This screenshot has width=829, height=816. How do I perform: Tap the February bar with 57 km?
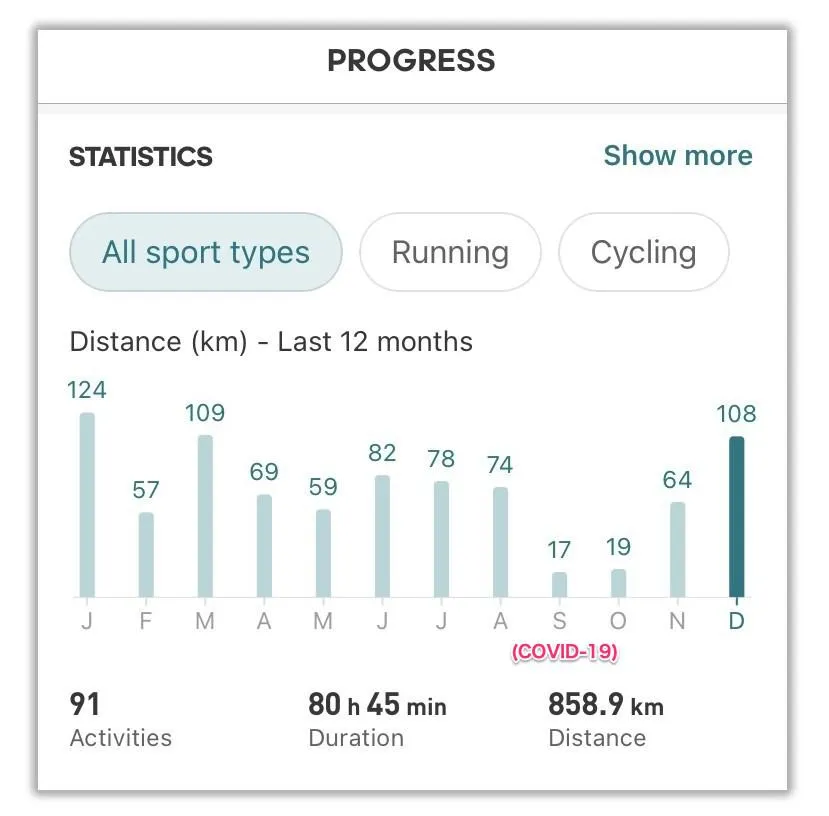coord(146,555)
